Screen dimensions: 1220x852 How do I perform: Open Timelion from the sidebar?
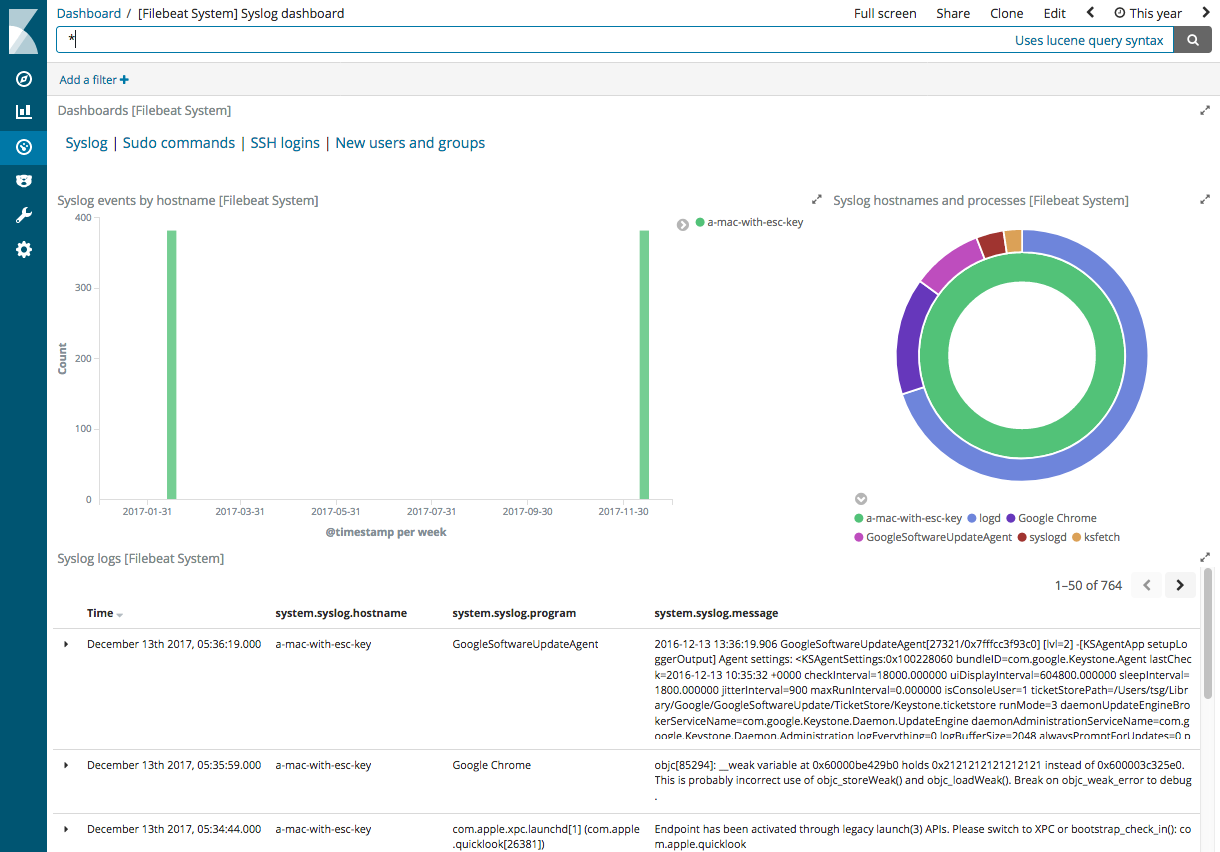23,181
